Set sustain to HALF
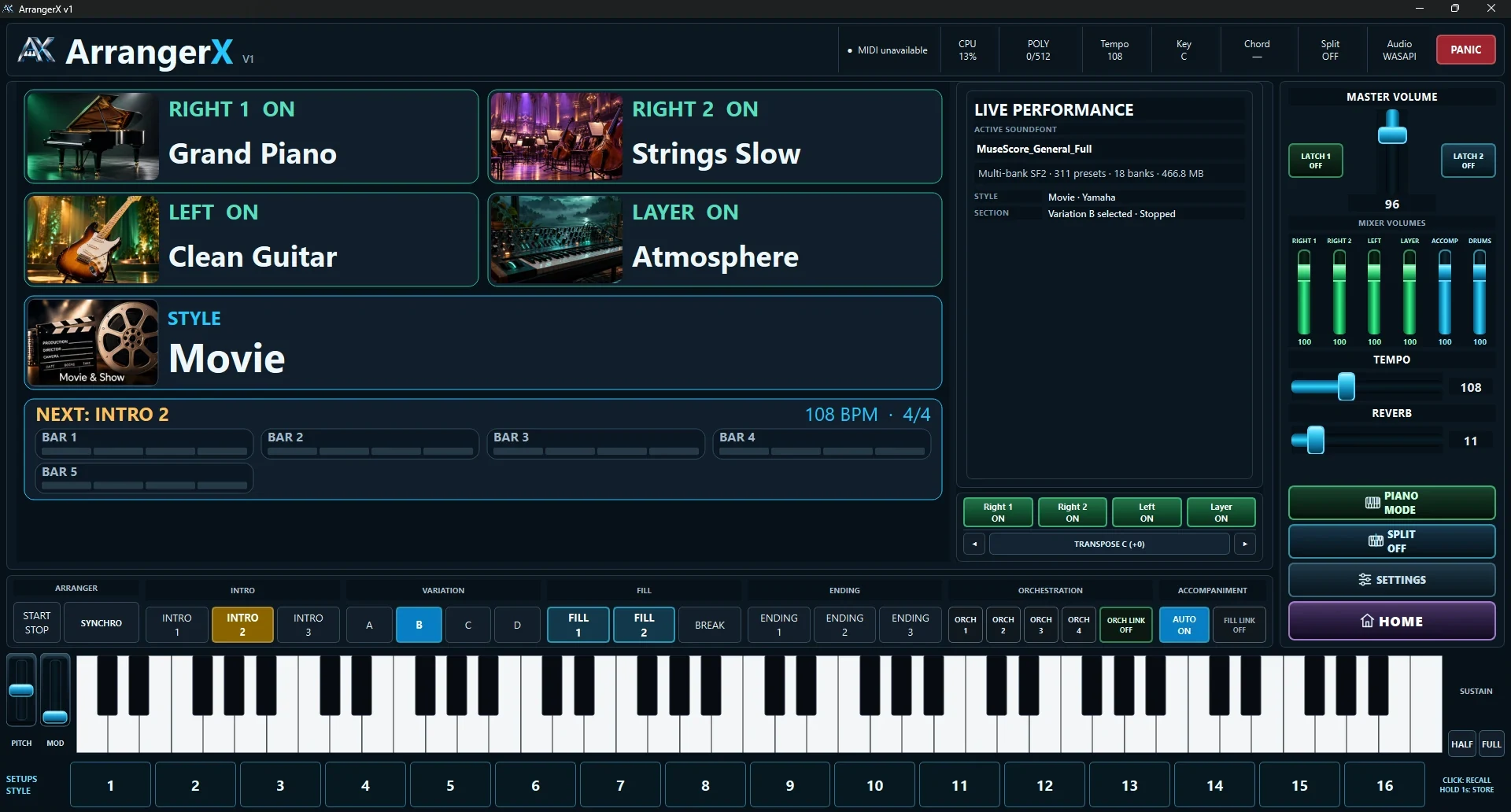The image size is (1511, 812). pyautogui.click(x=1461, y=744)
